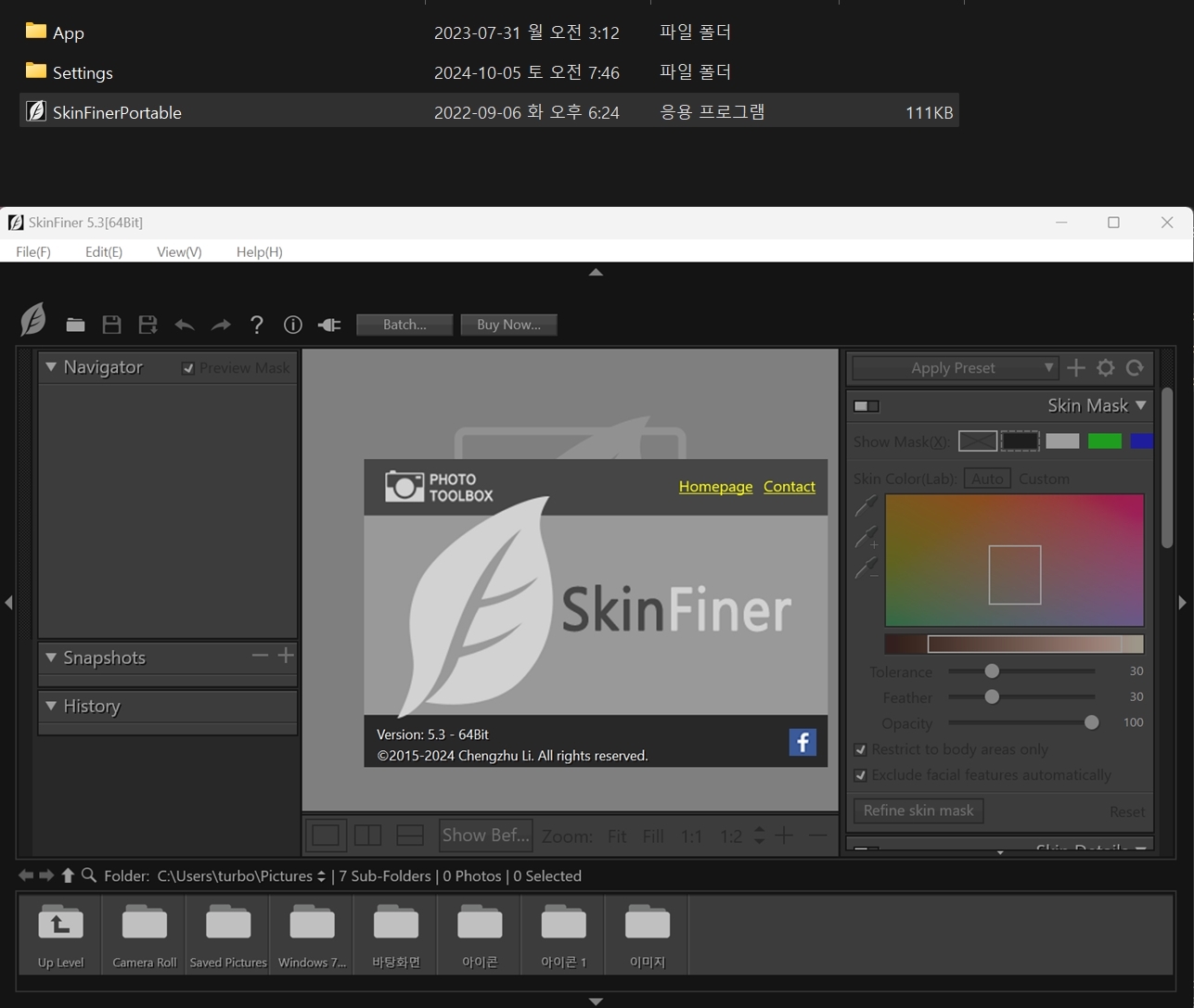Hide the right panel with side triangle

click(x=1182, y=603)
